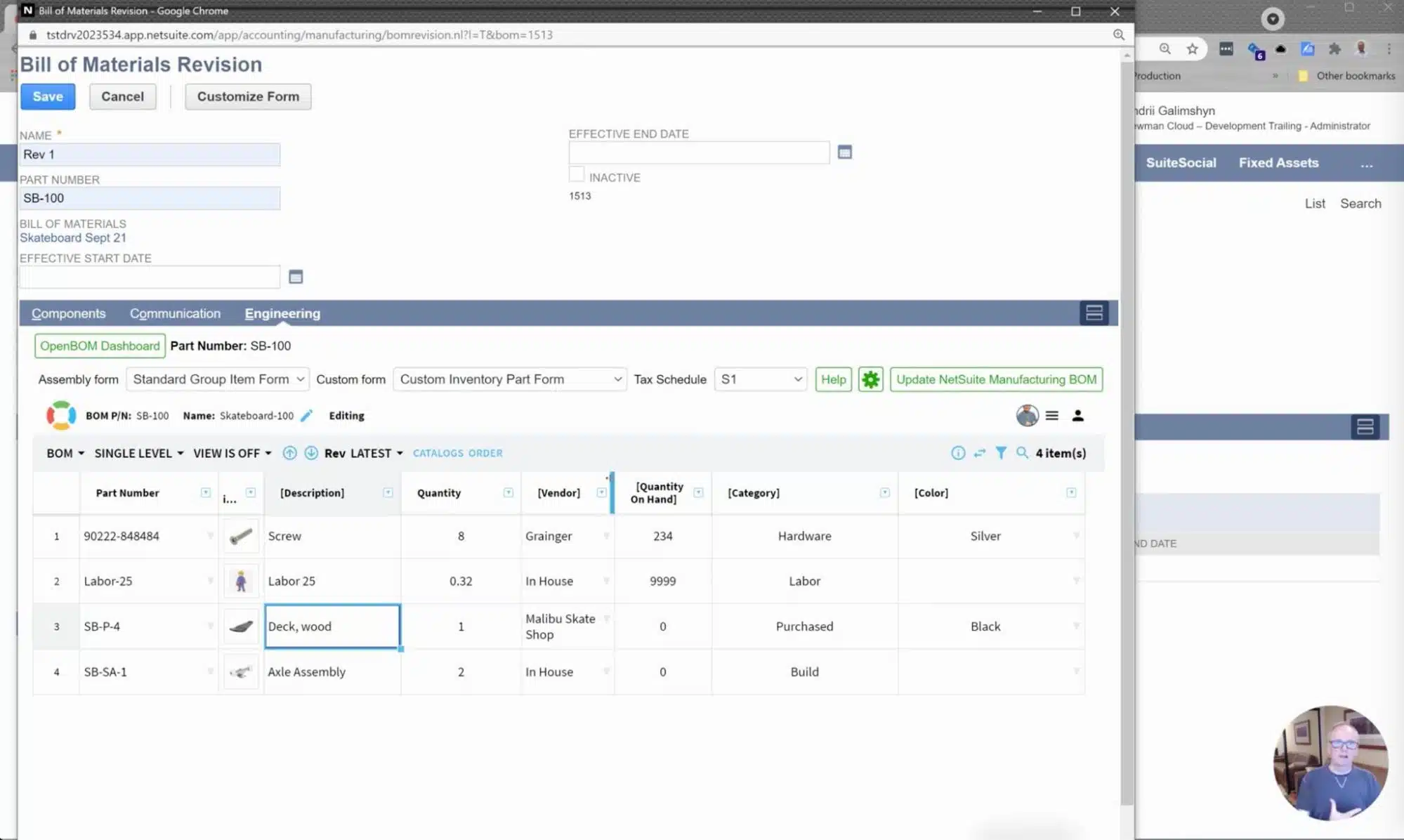Click the user avatar in OpenBOM header
This screenshot has height=840, width=1404.
pyautogui.click(x=1027, y=416)
